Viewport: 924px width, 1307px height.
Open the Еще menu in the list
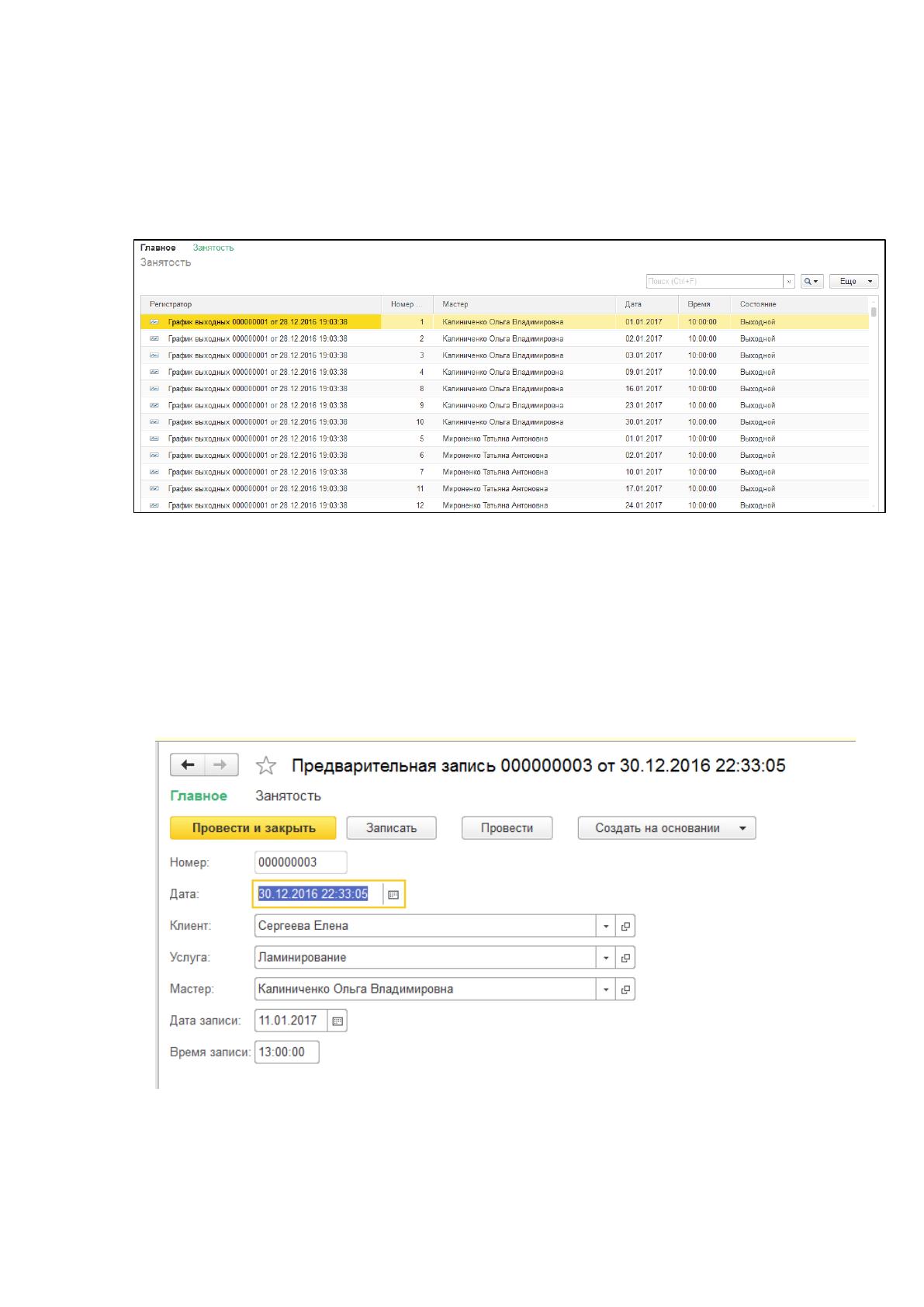coord(853,282)
